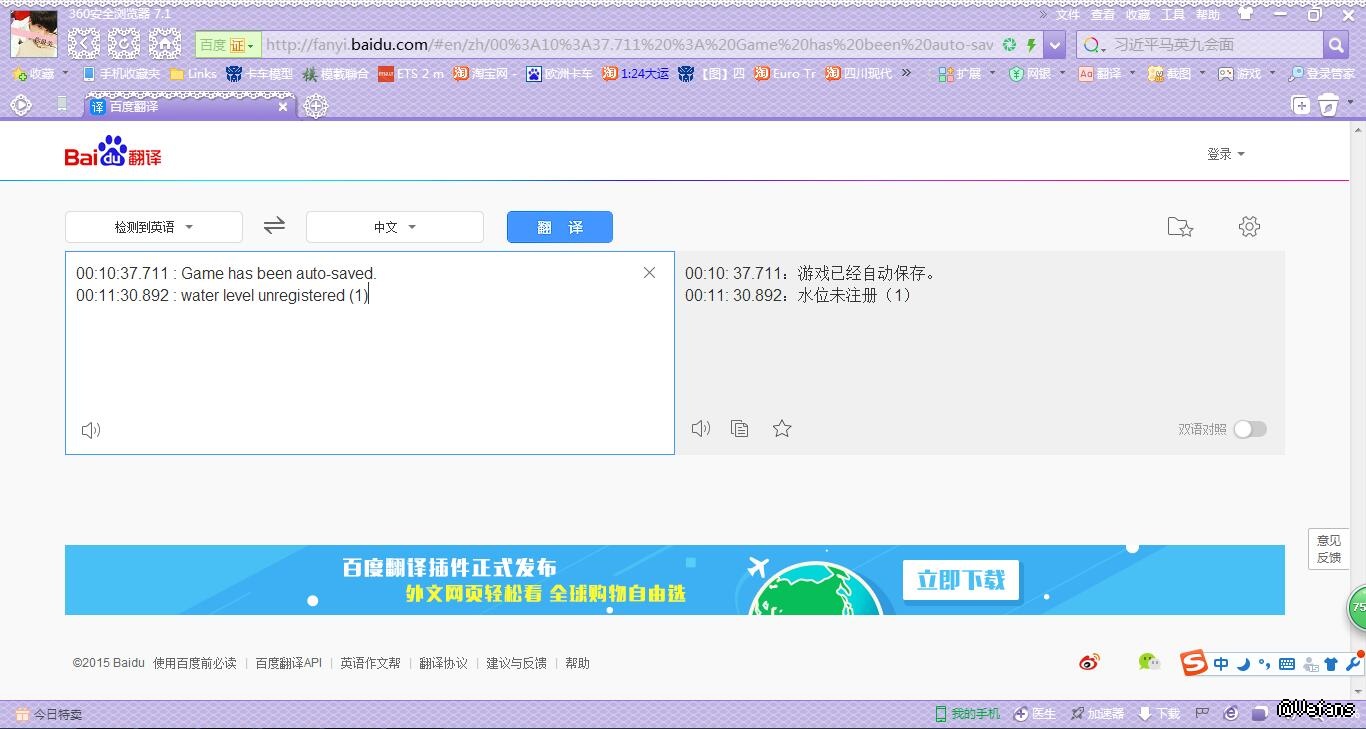The width and height of the screenshot is (1366, 729).
Task: Play audio of the translated text
Action: click(701, 429)
